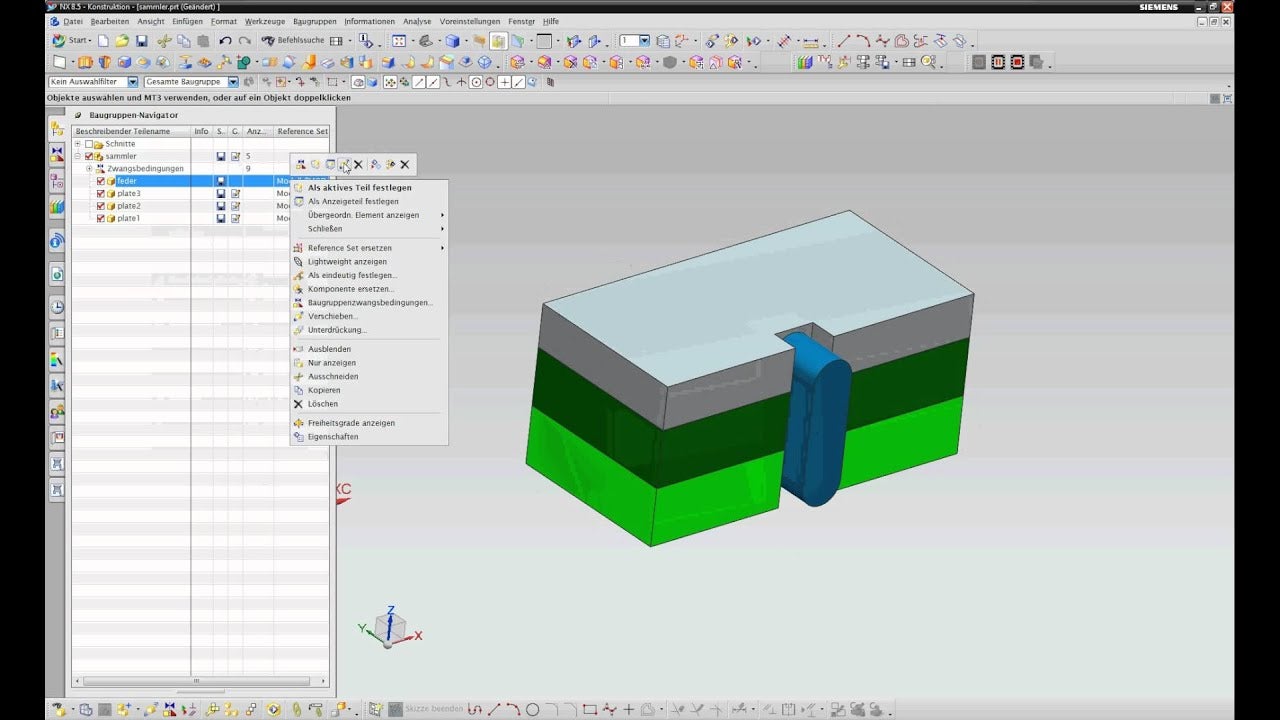This screenshot has width=1280, height=720.
Task: Click the New file icon
Action: pos(103,41)
